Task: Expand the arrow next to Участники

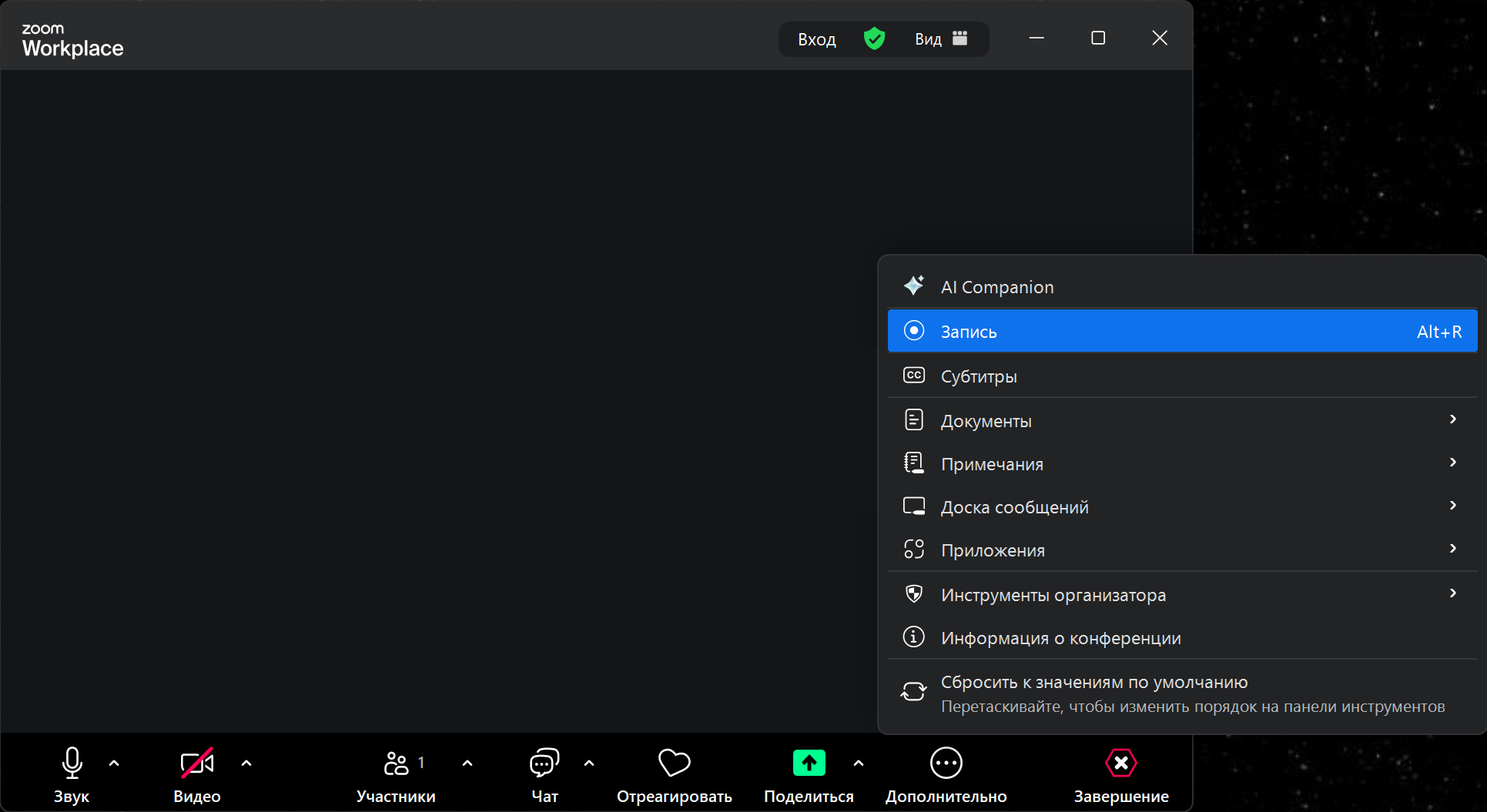Action: click(x=467, y=764)
